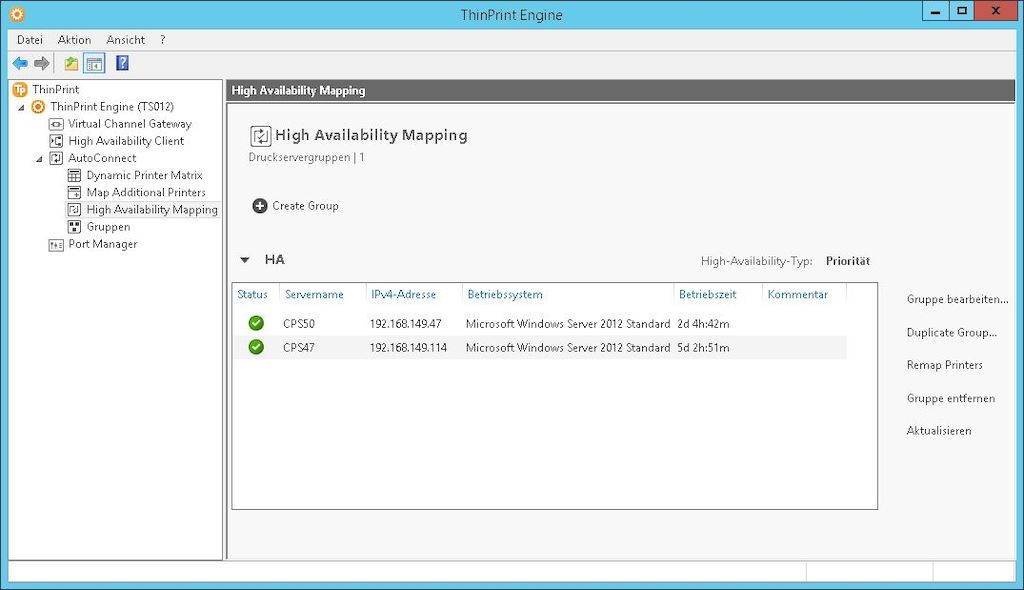This screenshot has height=590, width=1024.
Task: Open the Ansicht menu
Action: tap(125, 40)
